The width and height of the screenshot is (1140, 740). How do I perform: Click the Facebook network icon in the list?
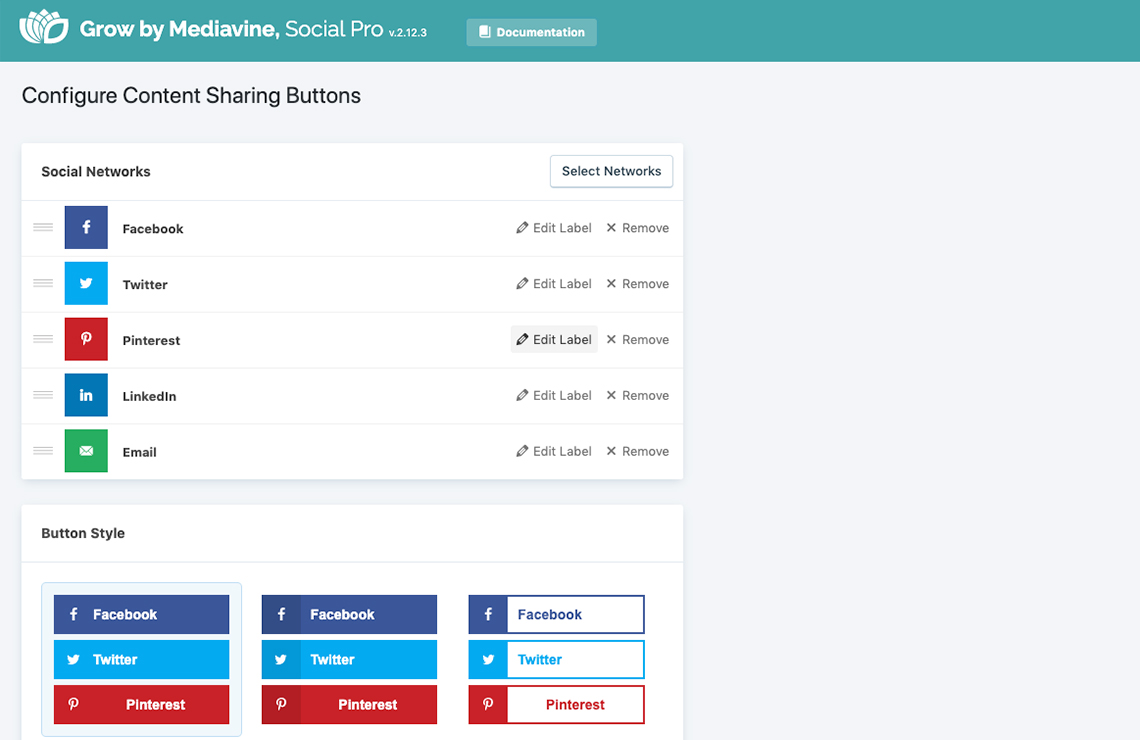point(86,228)
